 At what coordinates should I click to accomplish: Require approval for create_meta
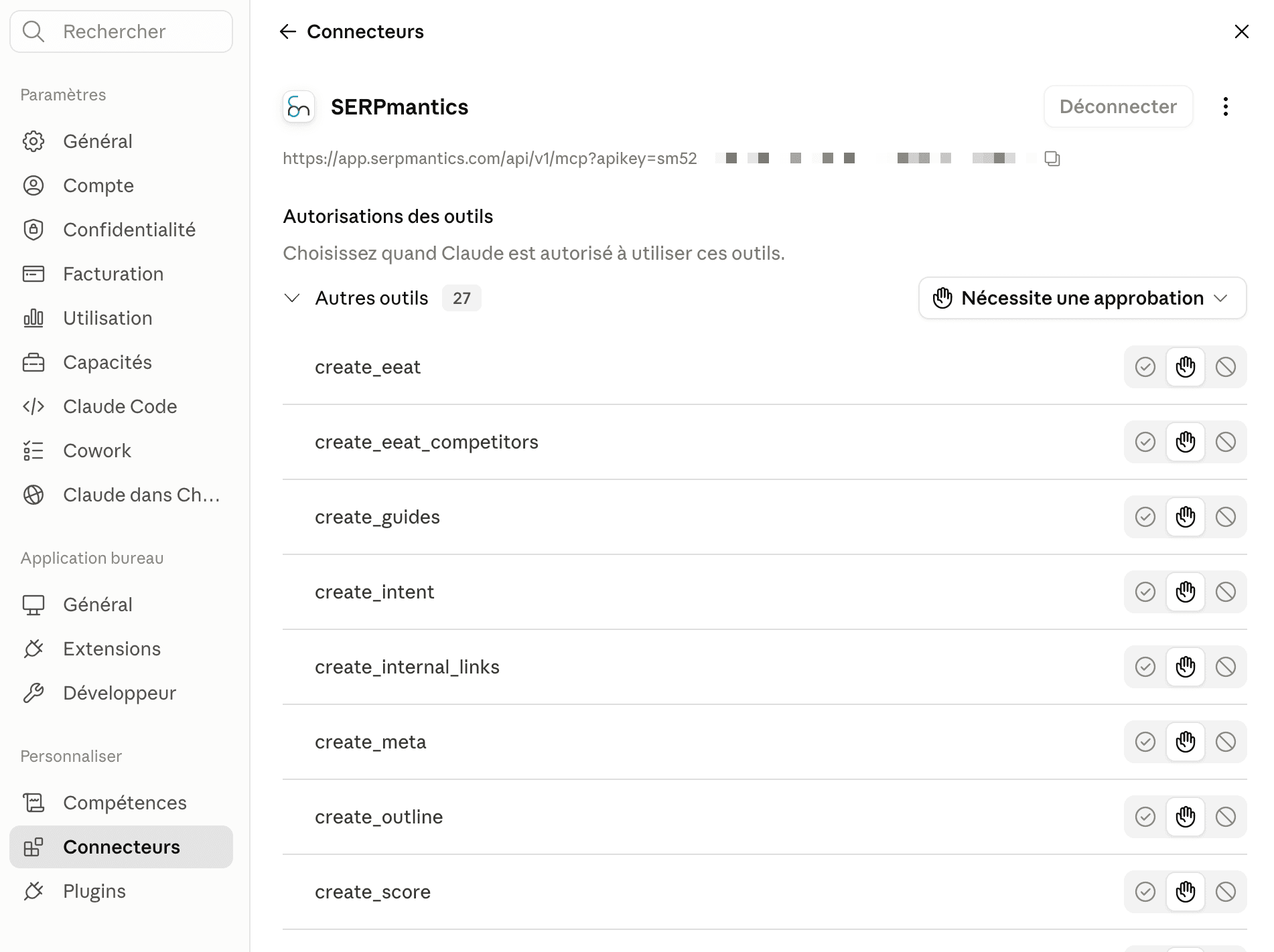pyautogui.click(x=1186, y=742)
